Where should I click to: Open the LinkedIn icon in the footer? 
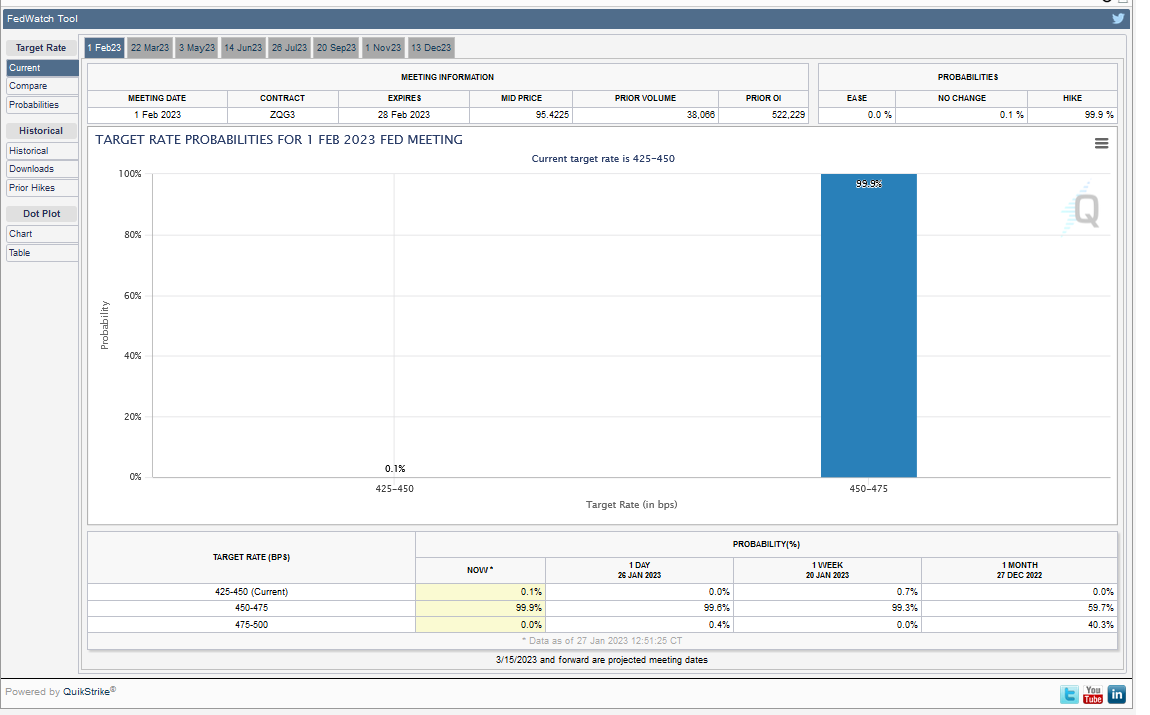point(1116,694)
